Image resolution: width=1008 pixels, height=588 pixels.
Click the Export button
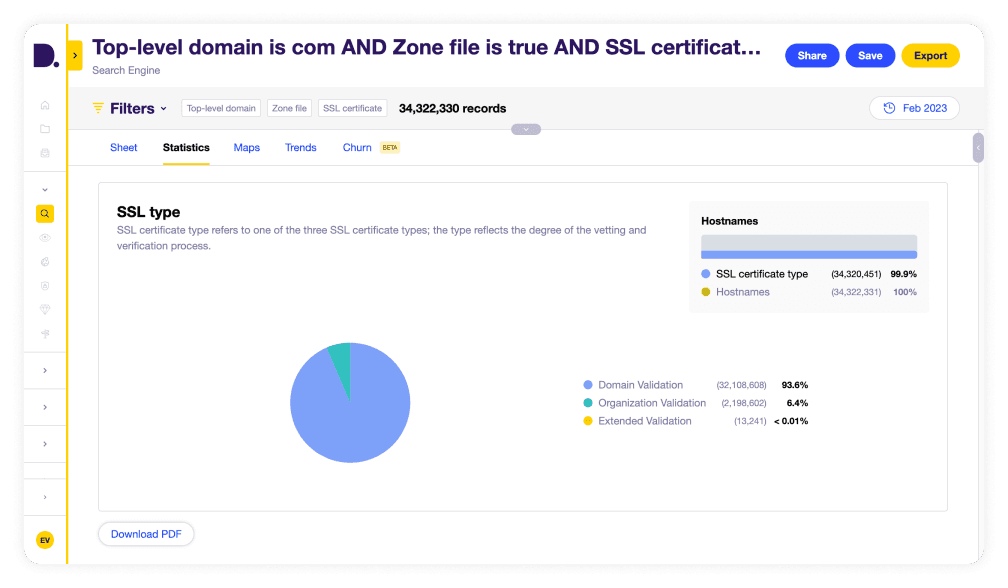(930, 56)
